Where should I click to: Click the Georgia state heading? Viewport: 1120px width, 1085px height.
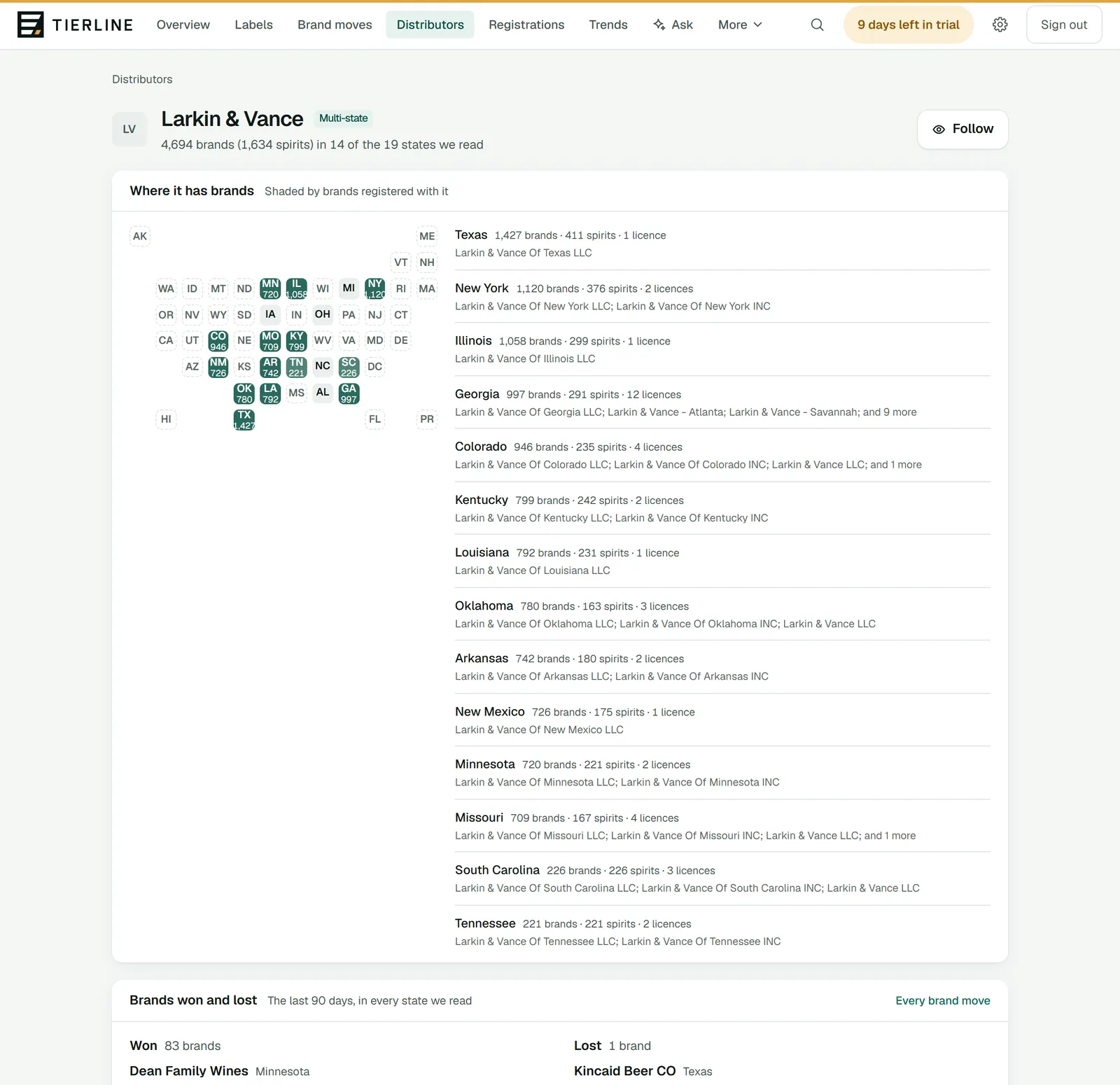tap(477, 394)
